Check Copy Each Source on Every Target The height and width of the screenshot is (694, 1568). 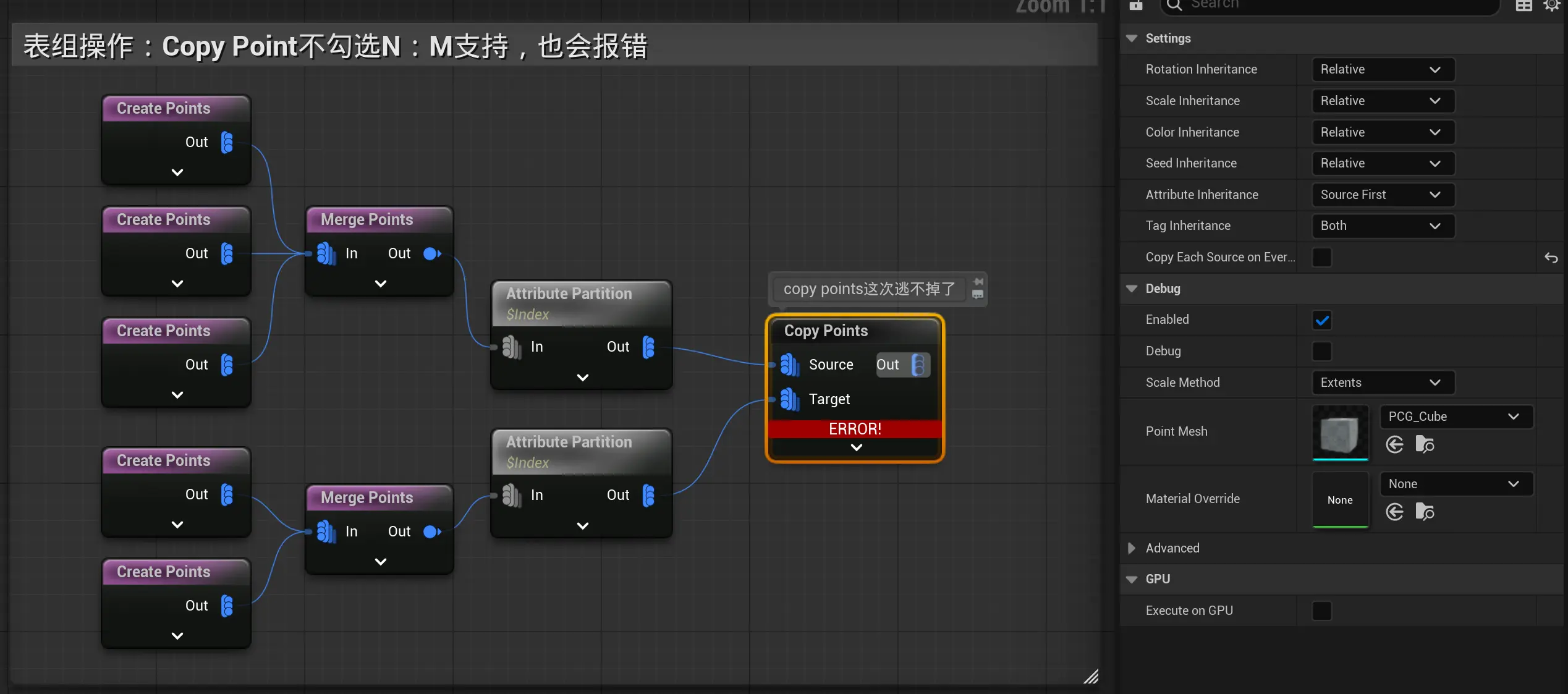pos(1321,257)
